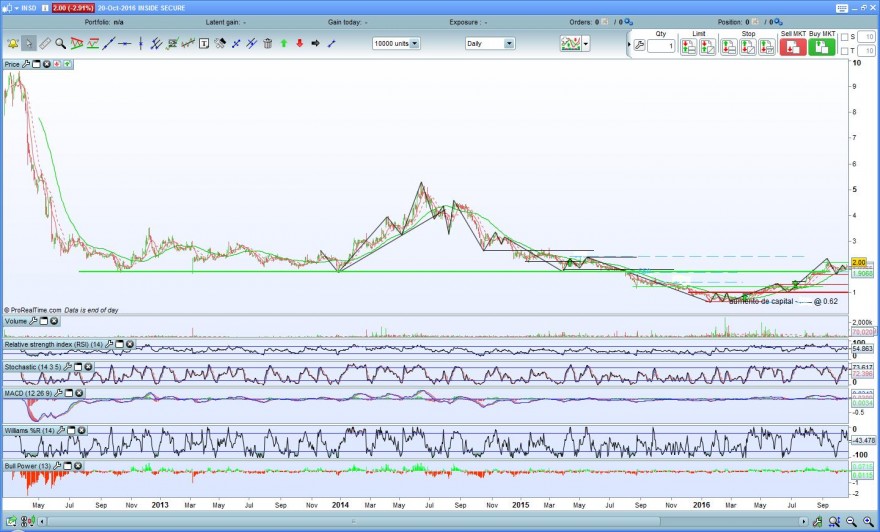
Task: Collapse the trading panel arrow
Action: [x=629, y=44]
